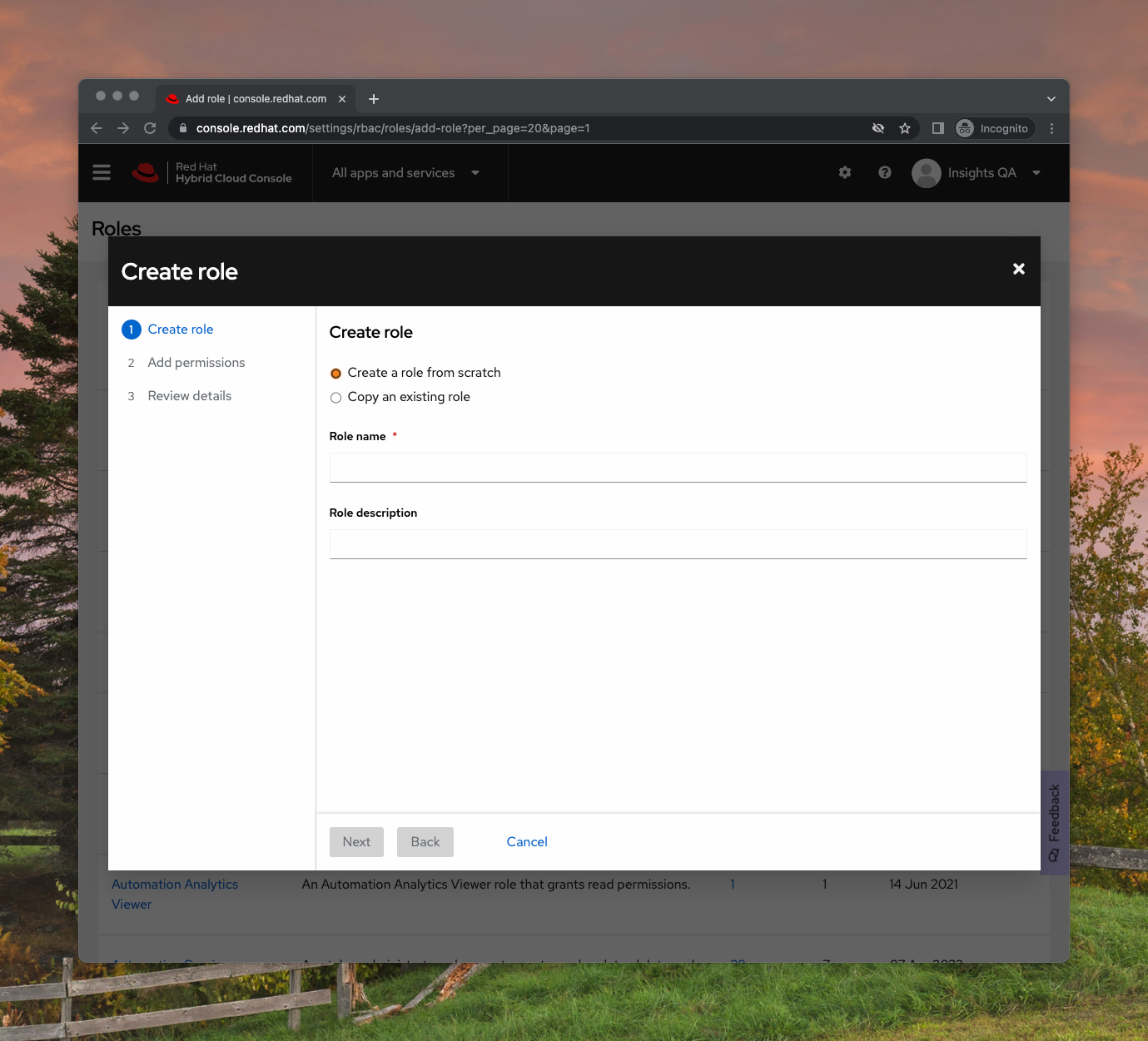The height and width of the screenshot is (1041, 1148).
Task: Select the Add role browser tab
Action: point(256,99)
